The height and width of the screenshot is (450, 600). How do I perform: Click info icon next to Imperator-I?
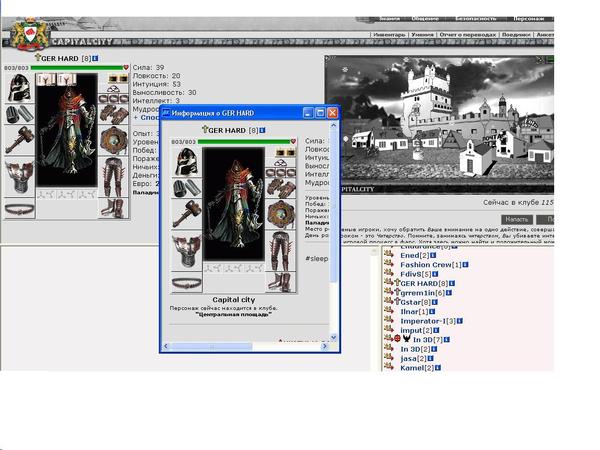click(x=460, y=321)
